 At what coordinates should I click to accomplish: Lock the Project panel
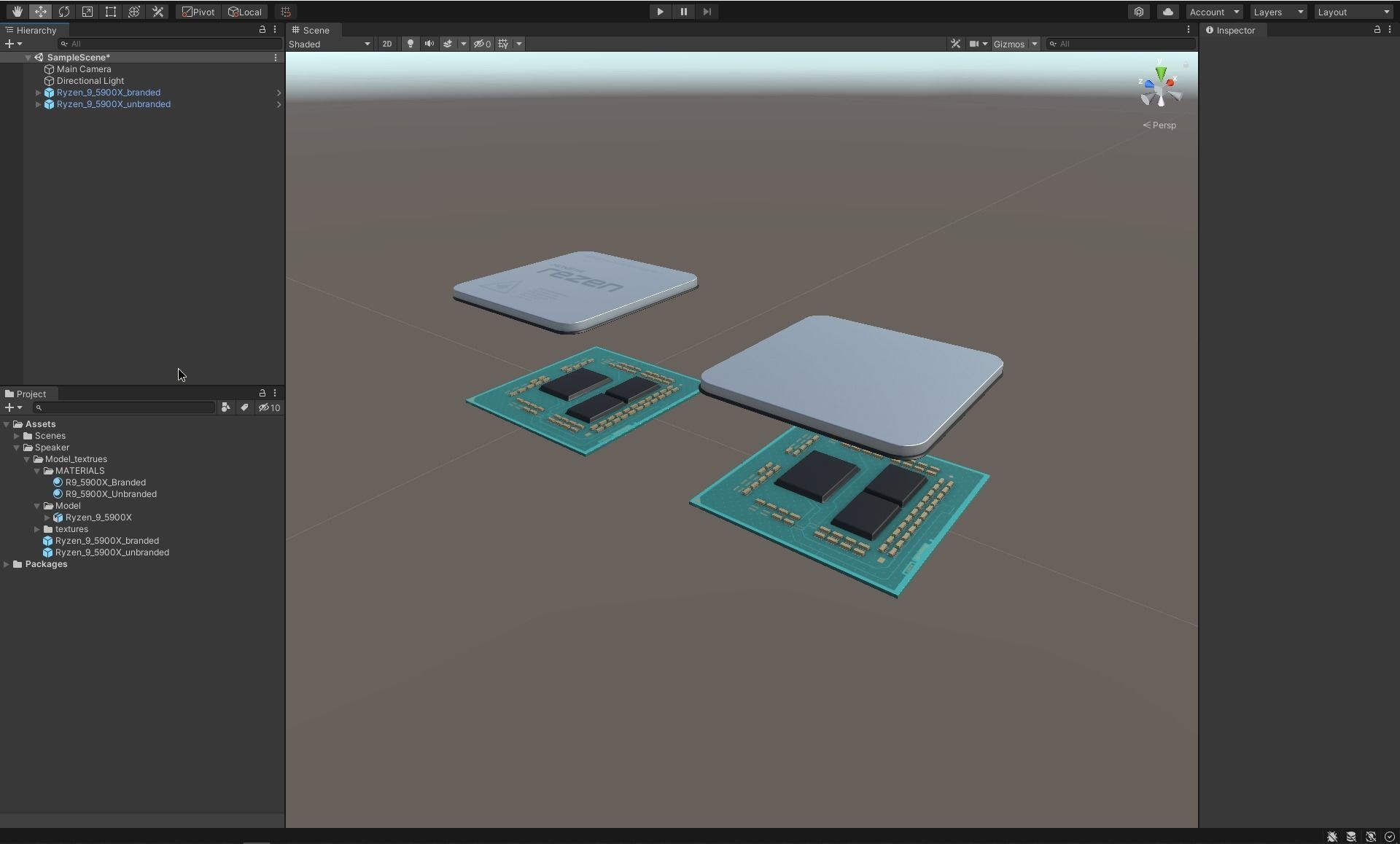click(262, 393)
